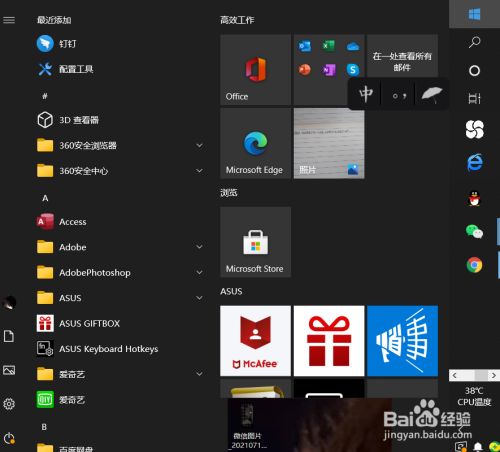Open the Office tile
This screenshot has width=500, height=452.
[255, 70]
